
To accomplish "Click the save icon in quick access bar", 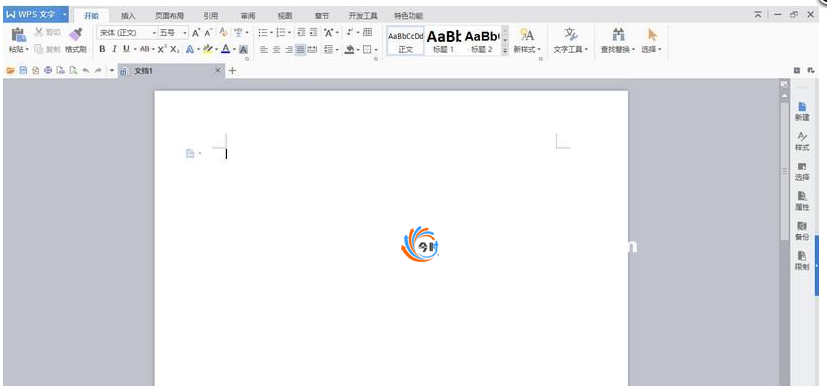I will (x=23, y=70).
